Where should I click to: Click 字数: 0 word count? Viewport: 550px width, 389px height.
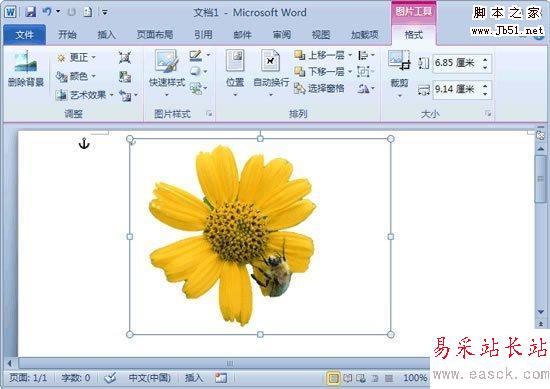click(75, 378)
